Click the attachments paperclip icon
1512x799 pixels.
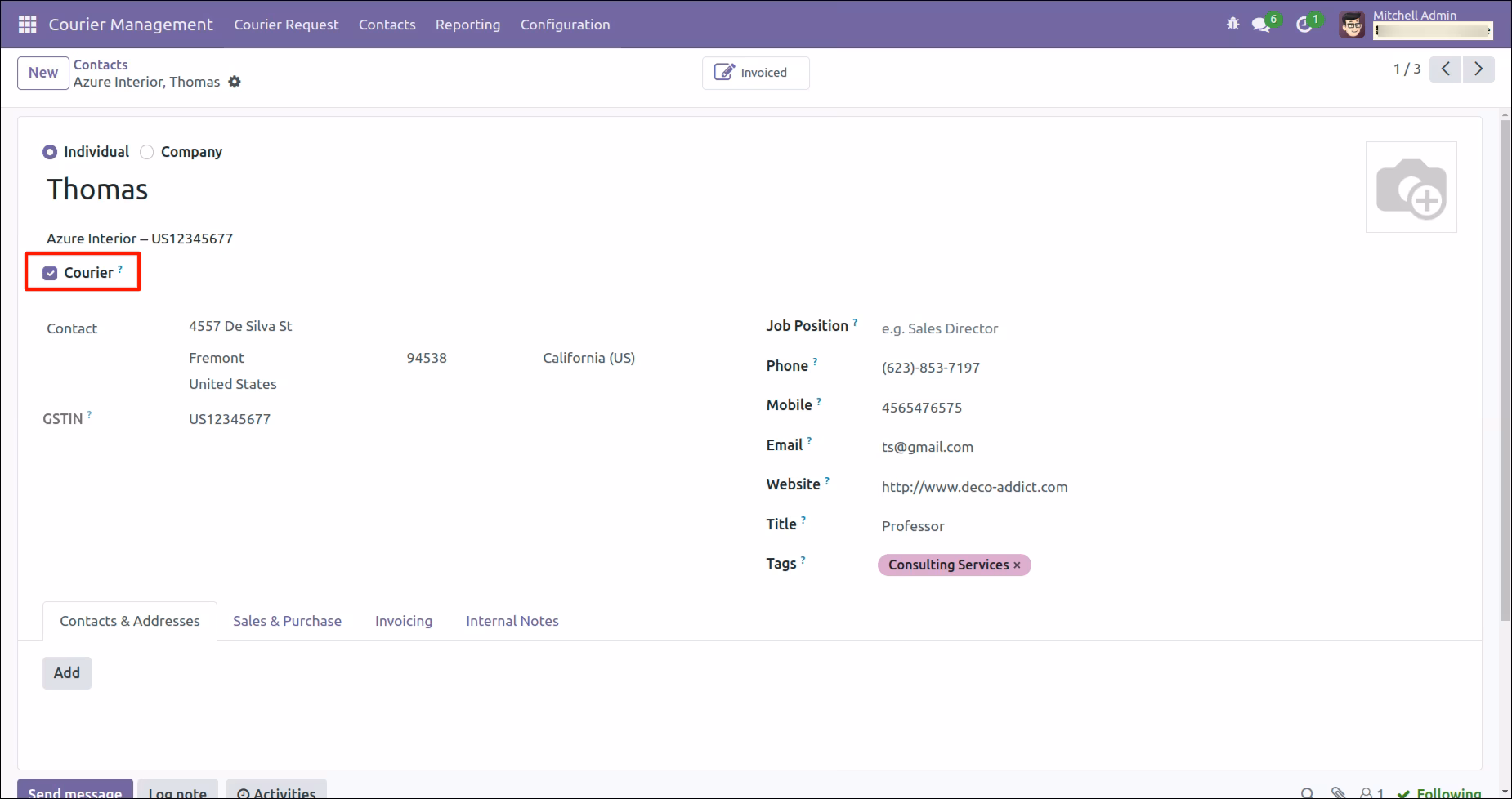coord(1338,792)
